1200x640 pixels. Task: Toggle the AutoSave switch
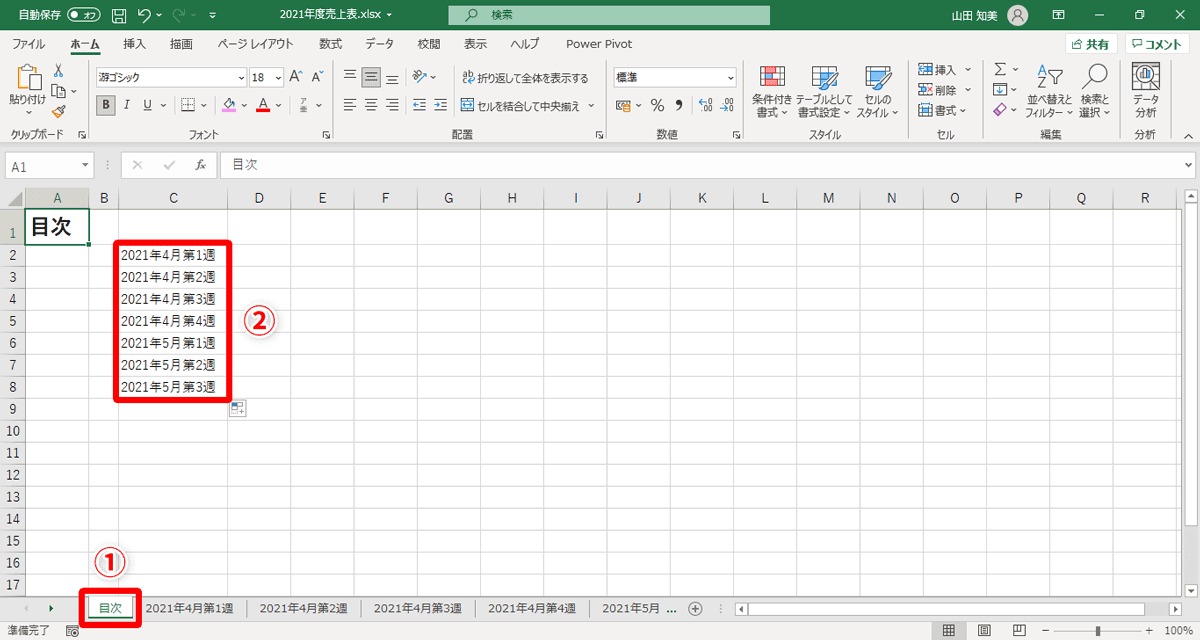click(x=84, y=15)
